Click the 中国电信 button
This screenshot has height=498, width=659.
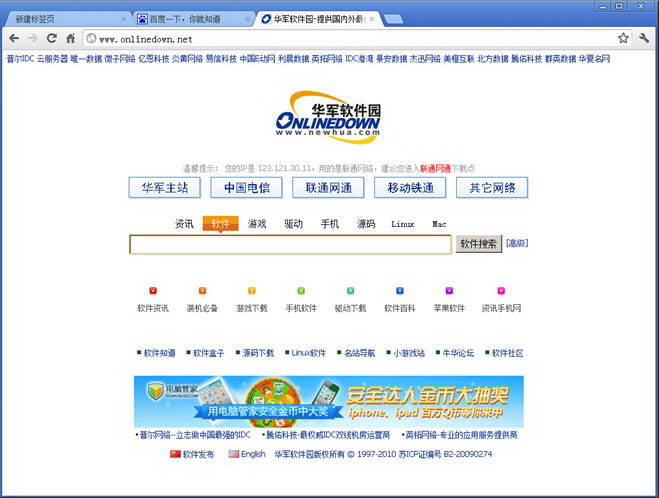tap(247, 187)
